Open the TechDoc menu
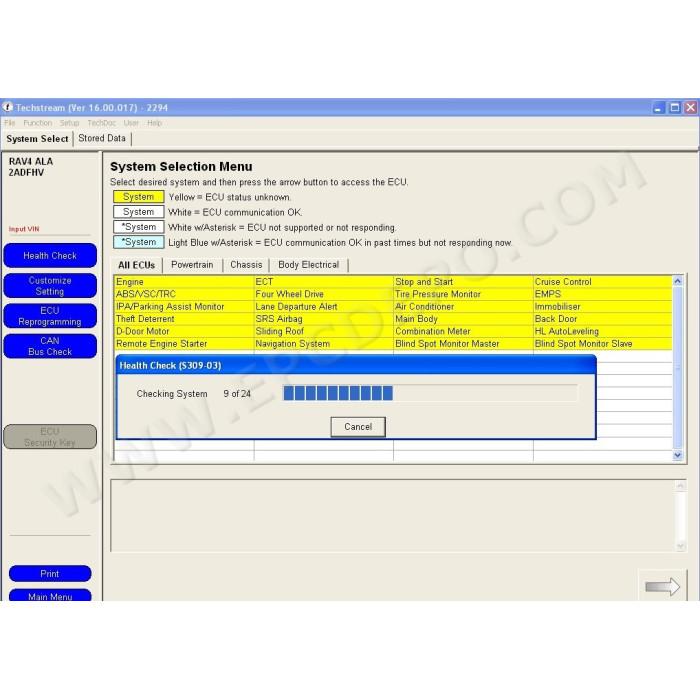700x700 pixels. [x=101, y=123]
